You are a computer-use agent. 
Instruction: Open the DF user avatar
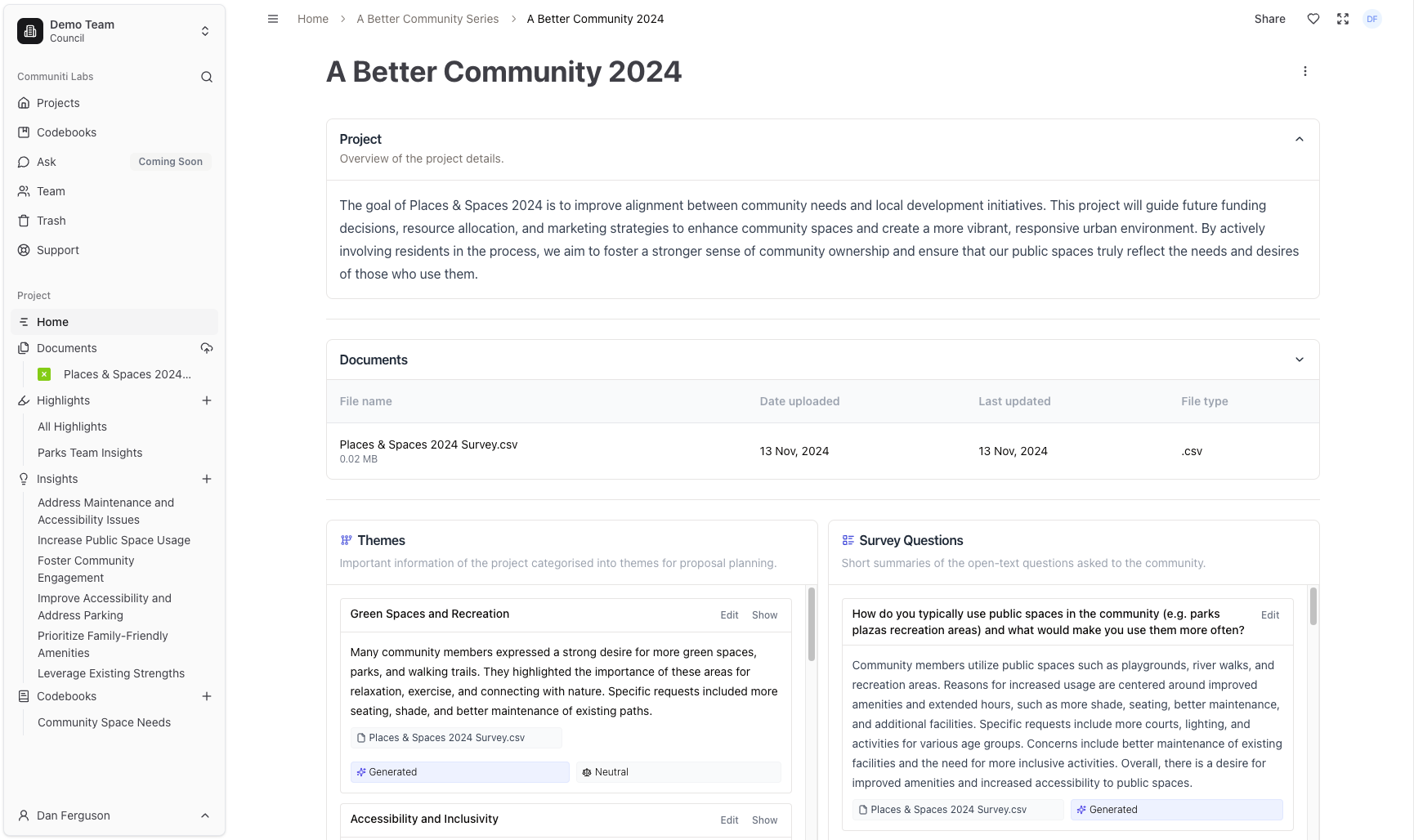coord(1372,19)
